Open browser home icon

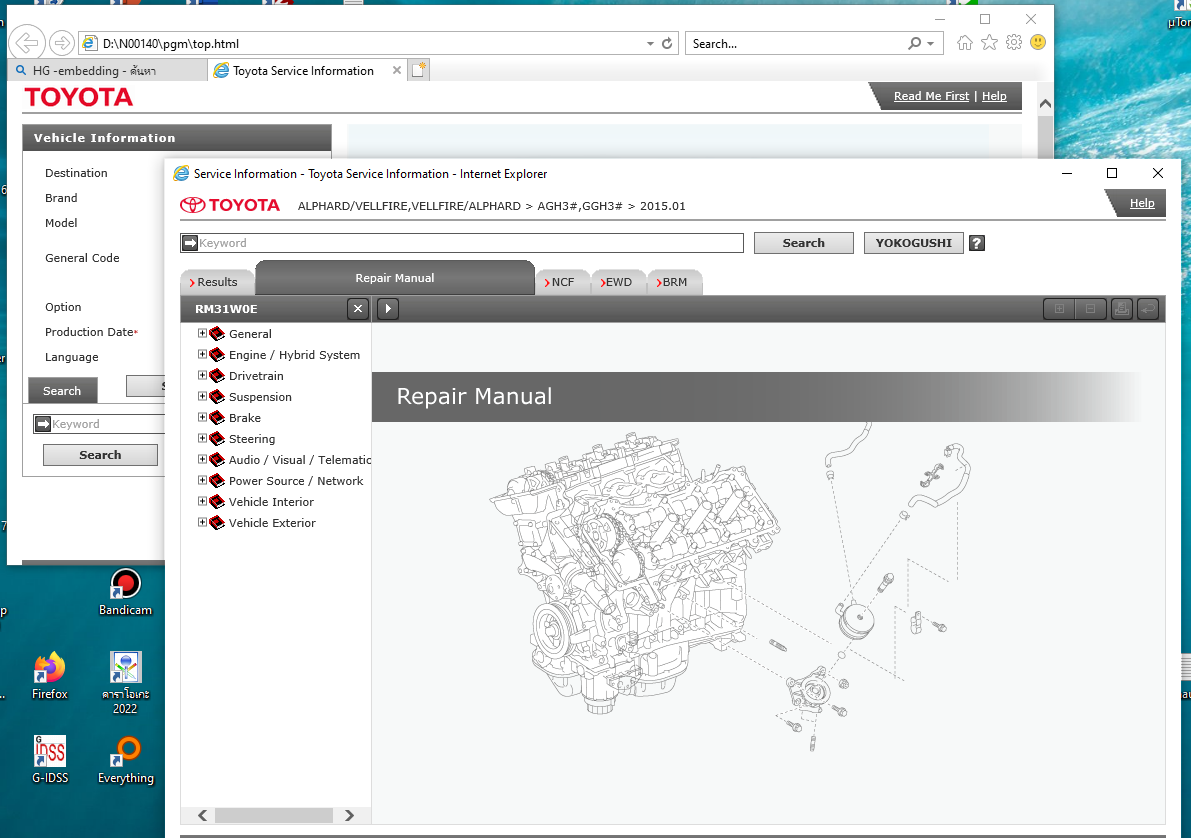(965, 43)
